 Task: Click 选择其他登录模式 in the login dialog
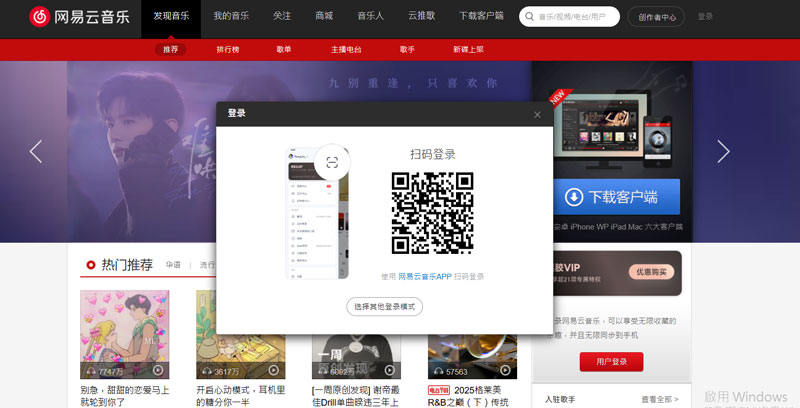point(384,307)
